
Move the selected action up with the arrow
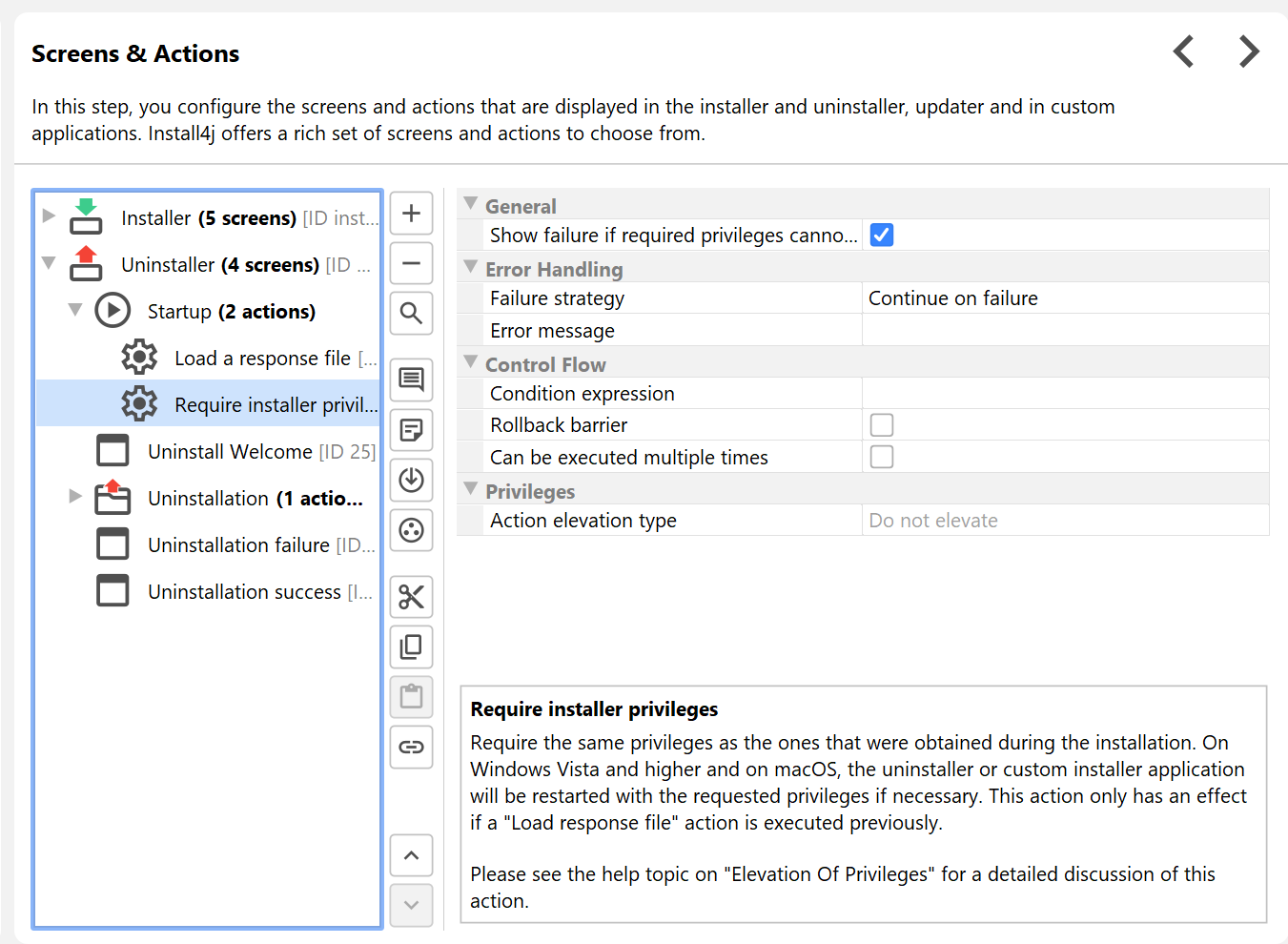[411, 855]
